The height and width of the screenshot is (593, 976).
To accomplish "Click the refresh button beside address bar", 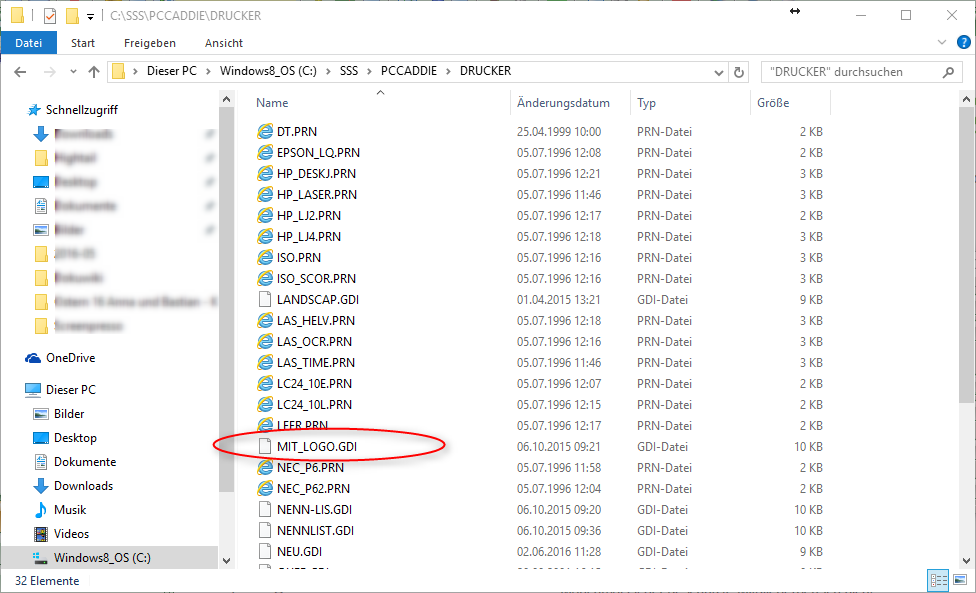I will pyautogui.click(x=739, y=72).
